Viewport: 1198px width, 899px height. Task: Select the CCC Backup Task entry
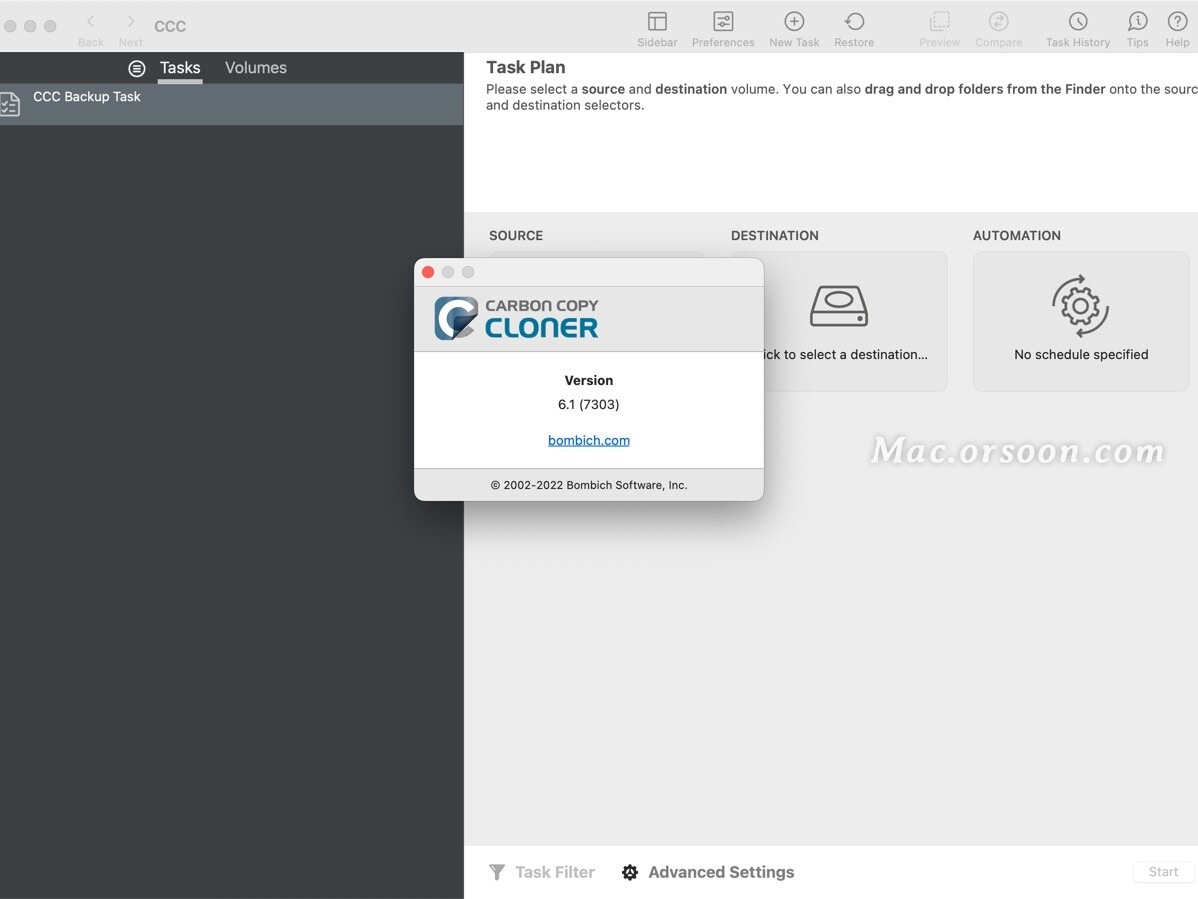click(87, 96)
